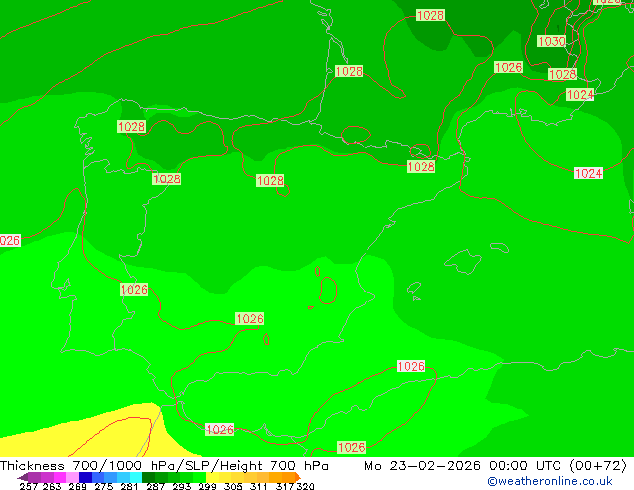
Task: Click the 'Mo 23-02-2026 00:00 UTC (00+72)' timestamp
Action: 495,466
